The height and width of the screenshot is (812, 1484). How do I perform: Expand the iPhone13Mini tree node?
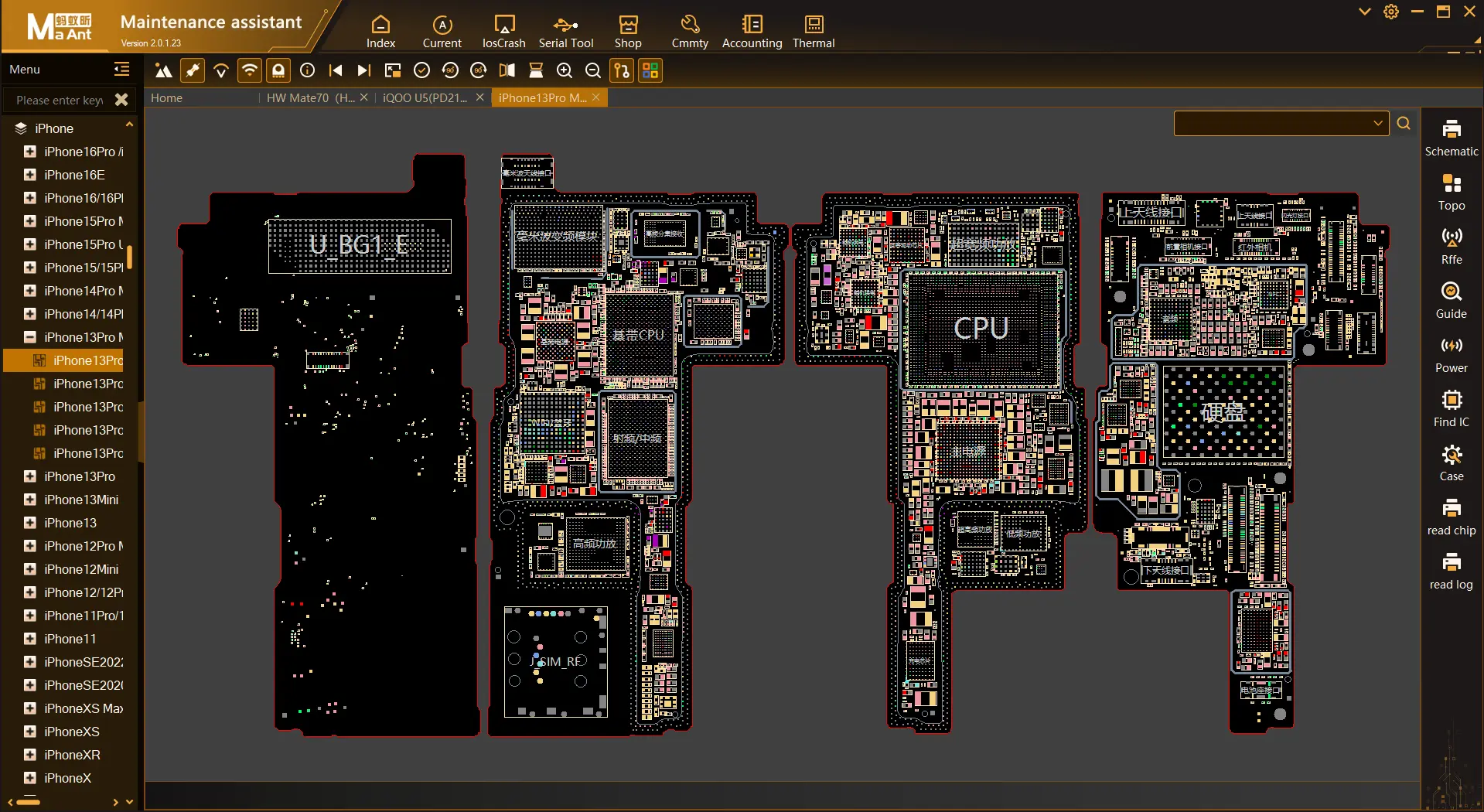(x=30, y=500)
